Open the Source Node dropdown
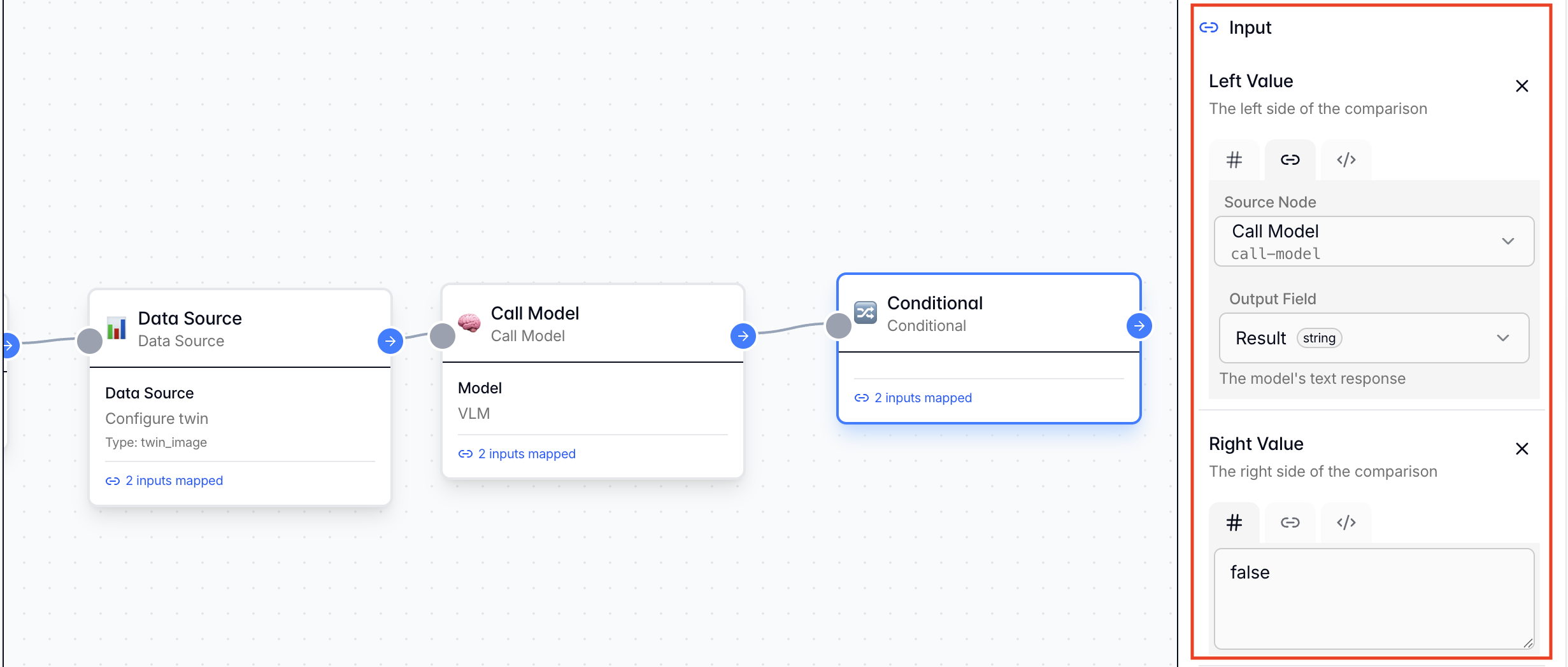The width and height of the screenshot is (1568, 667). [x=1374, y=241]
